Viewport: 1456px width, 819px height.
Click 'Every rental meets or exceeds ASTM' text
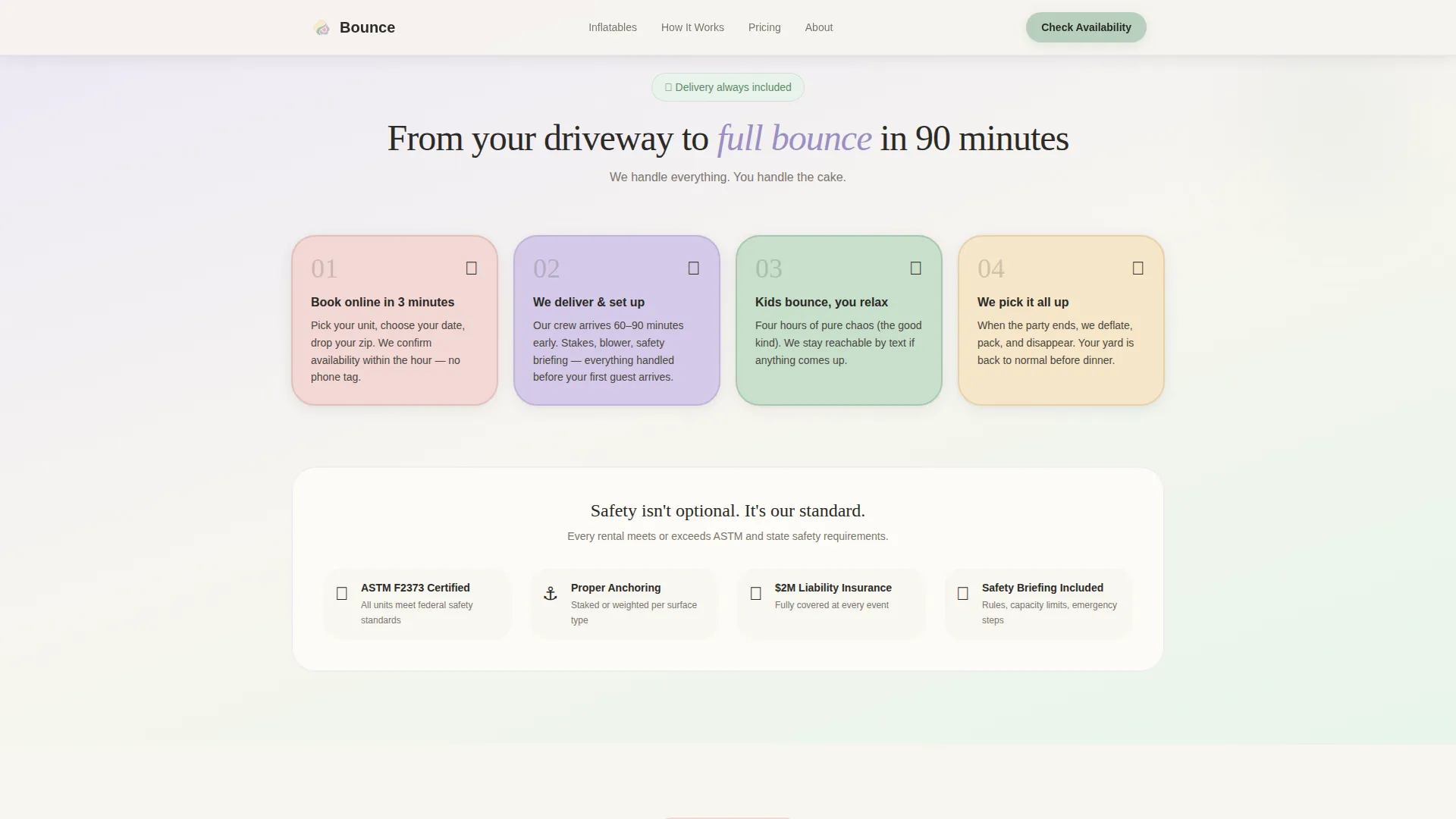coord(728,536)
